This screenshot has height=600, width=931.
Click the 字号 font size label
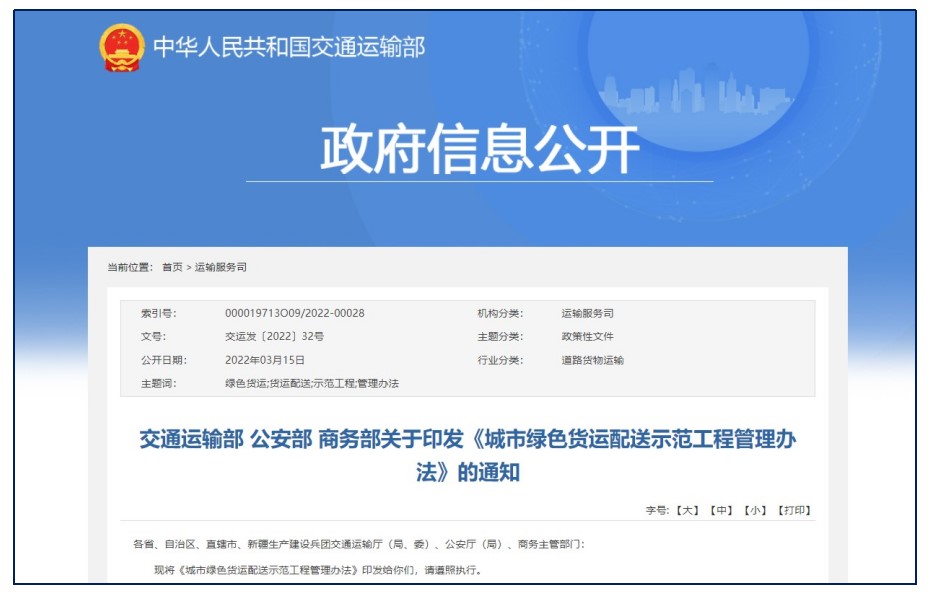click(x=658, y=510)
